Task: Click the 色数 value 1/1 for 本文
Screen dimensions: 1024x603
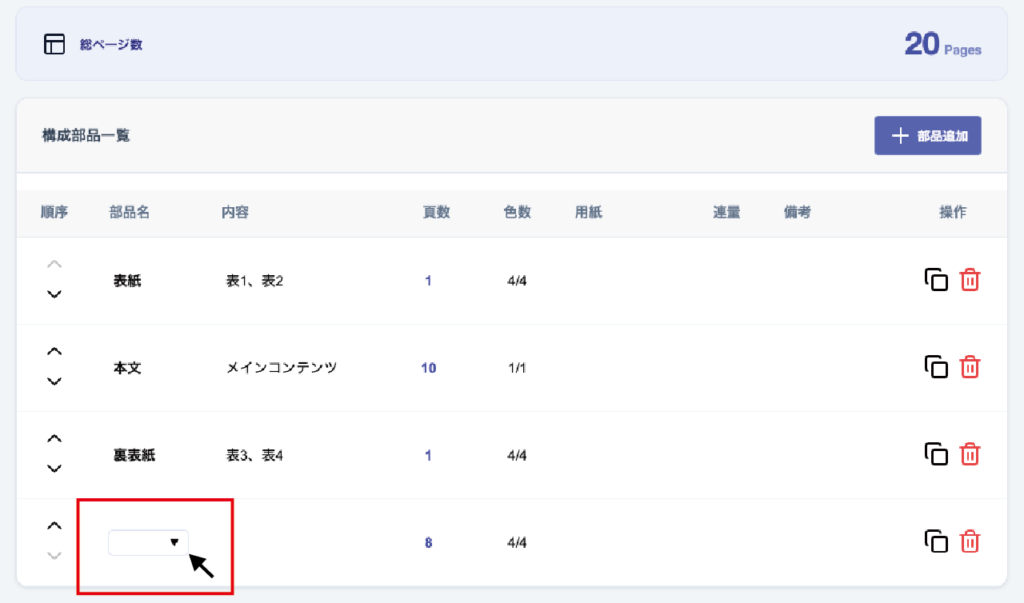Action: pyautogui.click(x=517, y=368)
